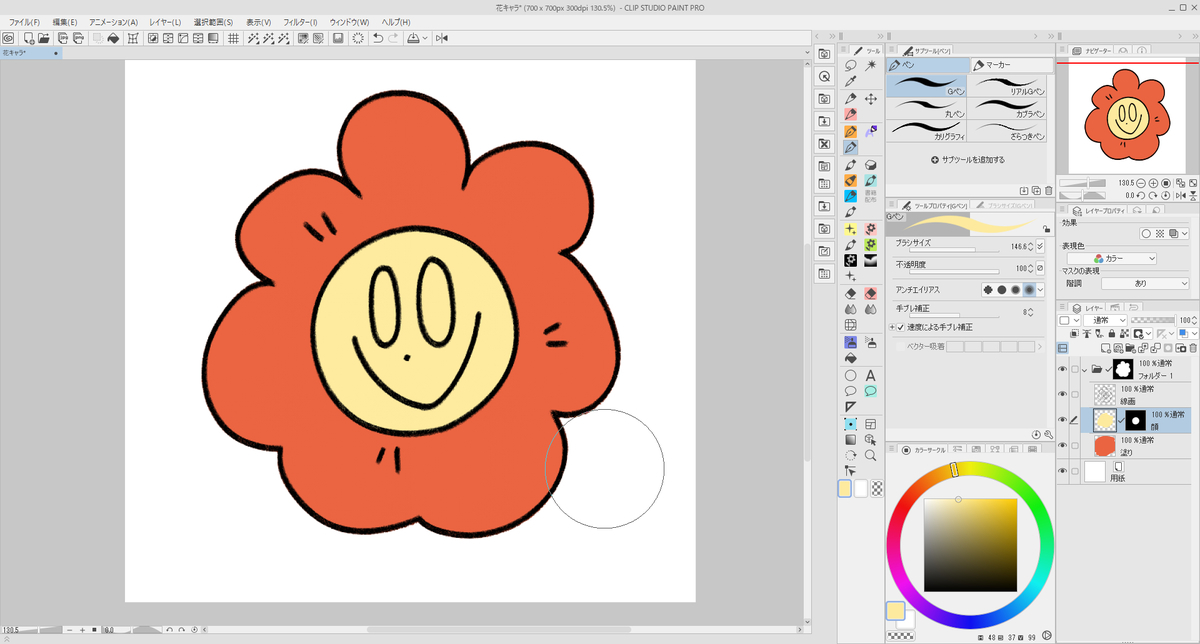This screenshot has height=644, width=1200.
Task: Tick the checkbox beside the 用紙 layer
Action: 1075,471
